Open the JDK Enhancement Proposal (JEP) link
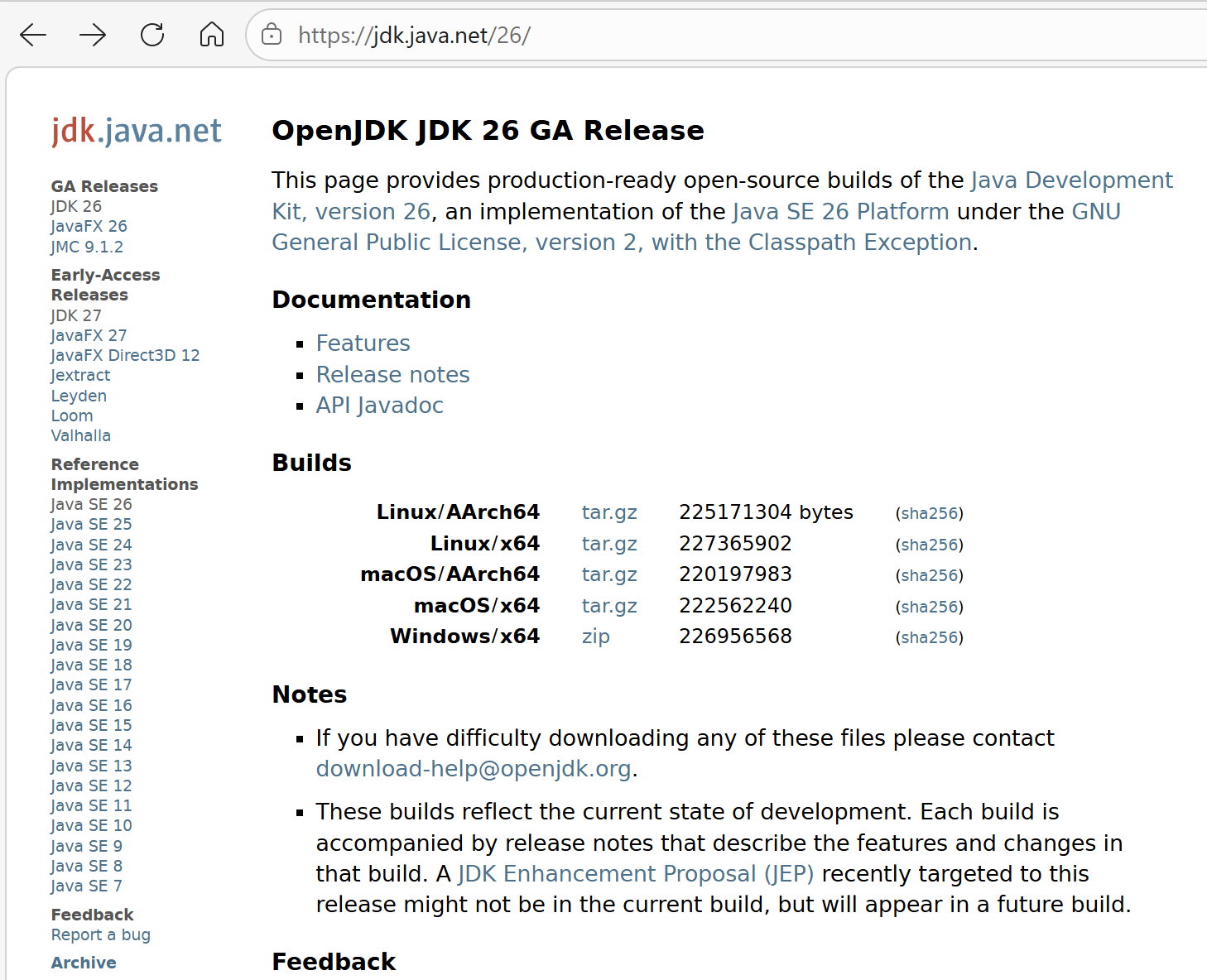1207x980 pixels. pyautogui.click(x=636, y=874)
